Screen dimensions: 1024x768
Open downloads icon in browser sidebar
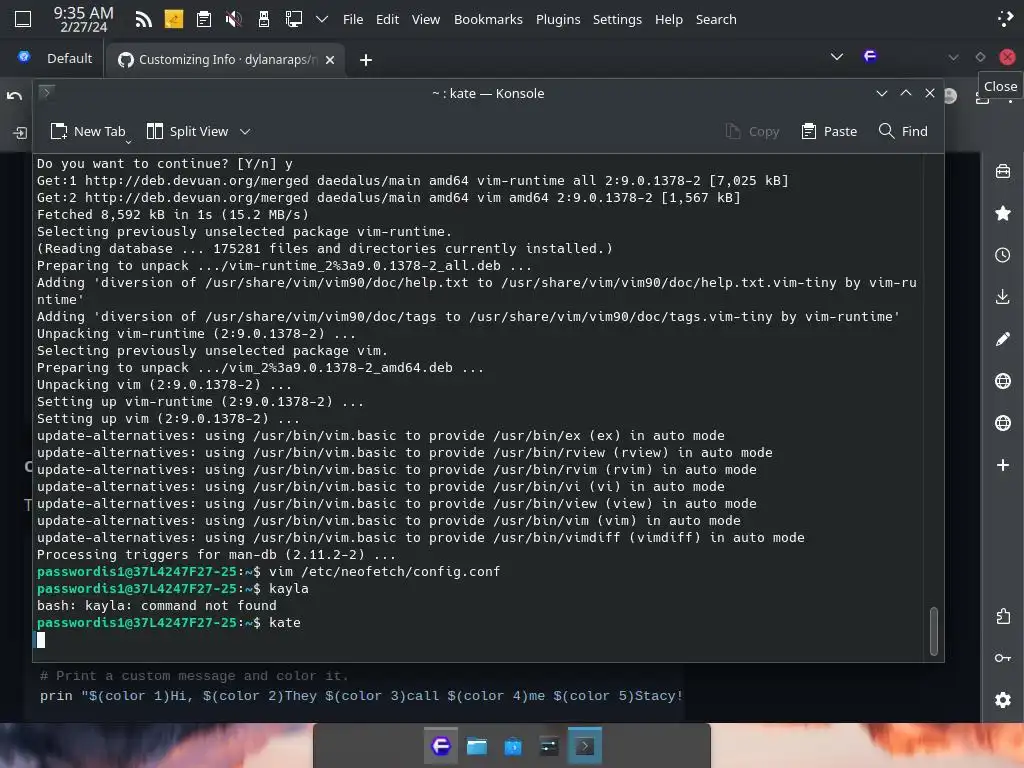coord(1002,296)
